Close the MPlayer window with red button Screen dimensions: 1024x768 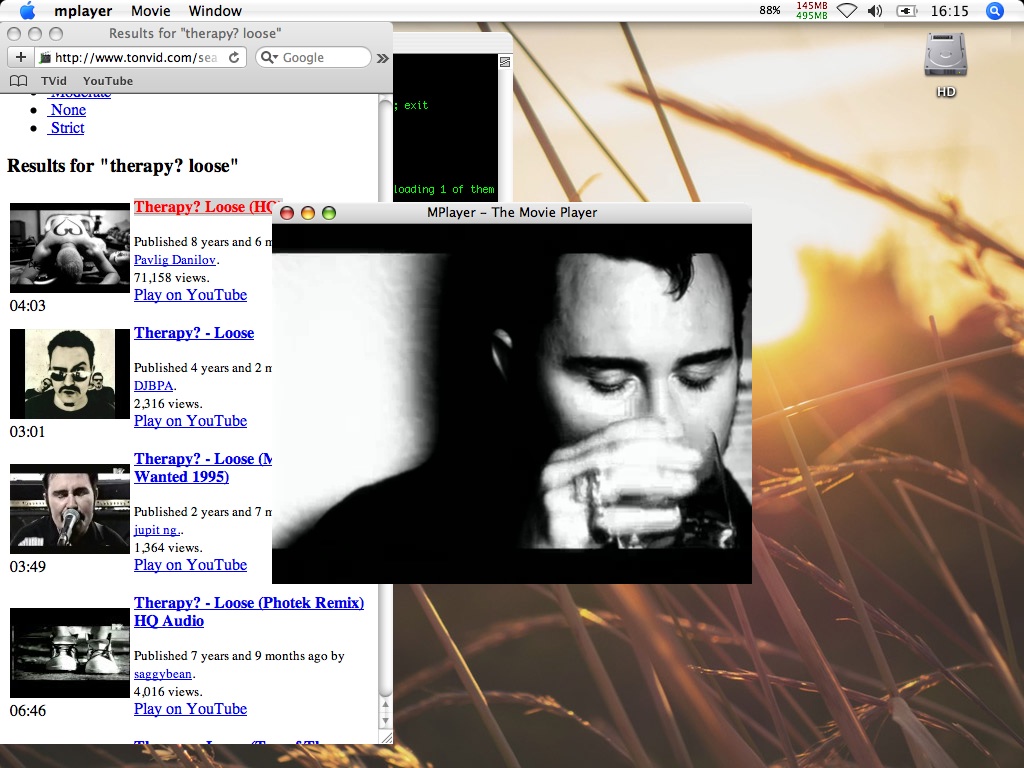[287, 213]
